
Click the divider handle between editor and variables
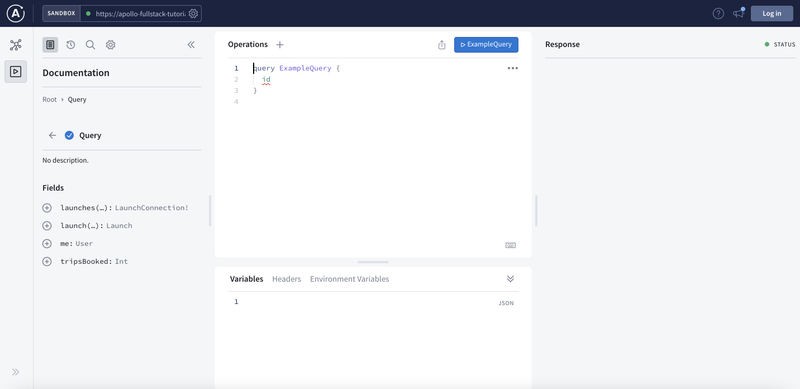[x=373, y=262]
